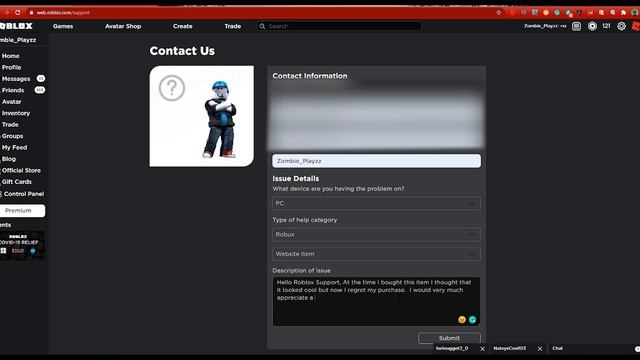Viewport: 640px width, 360px height.
Task: Open Avatar in the sidebar
Action: click(11, 102)
